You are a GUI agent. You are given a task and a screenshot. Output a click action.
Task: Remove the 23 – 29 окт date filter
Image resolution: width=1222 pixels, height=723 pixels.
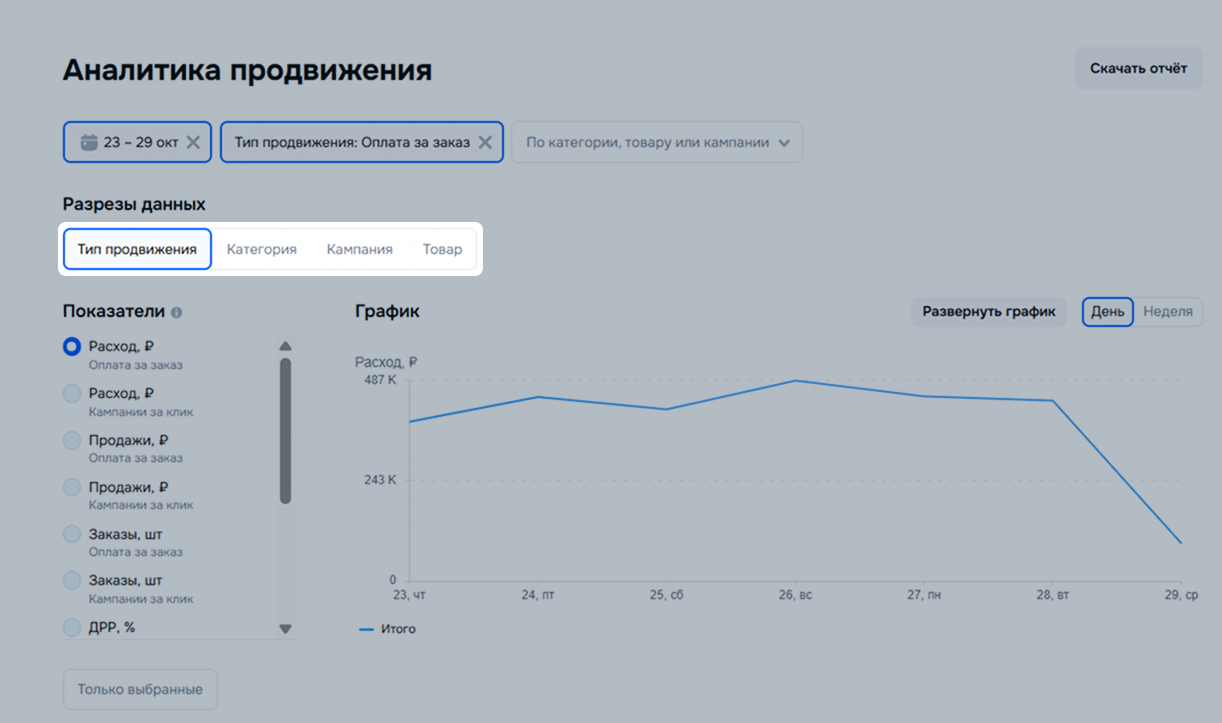(x=194, y=142)
